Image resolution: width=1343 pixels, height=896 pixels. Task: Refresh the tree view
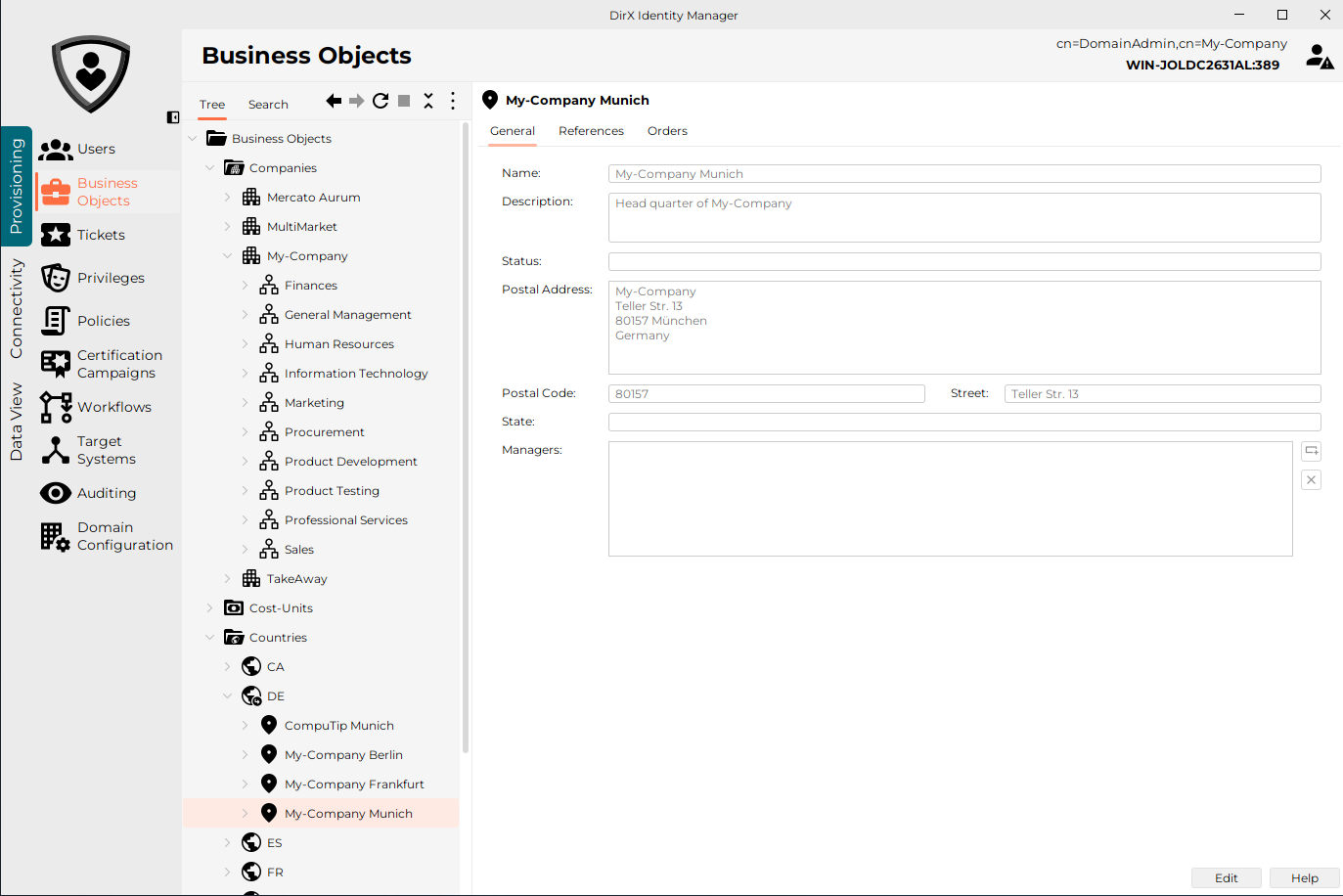(x=381, y=101)
